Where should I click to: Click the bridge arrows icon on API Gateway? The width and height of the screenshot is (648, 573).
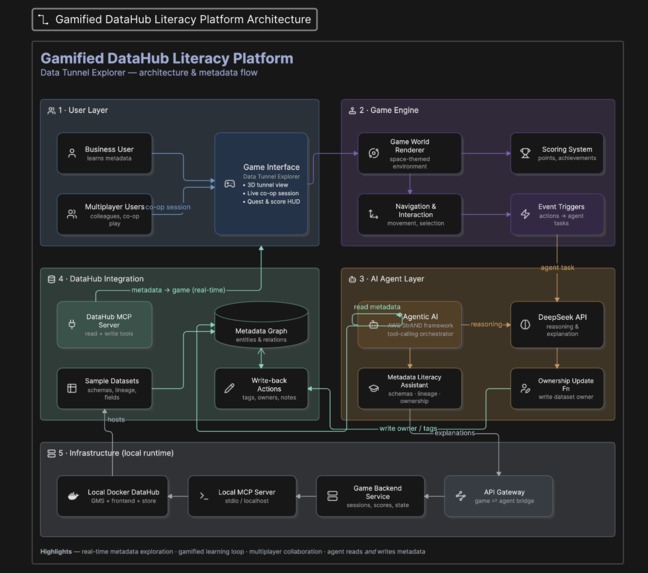click(461, 496)
